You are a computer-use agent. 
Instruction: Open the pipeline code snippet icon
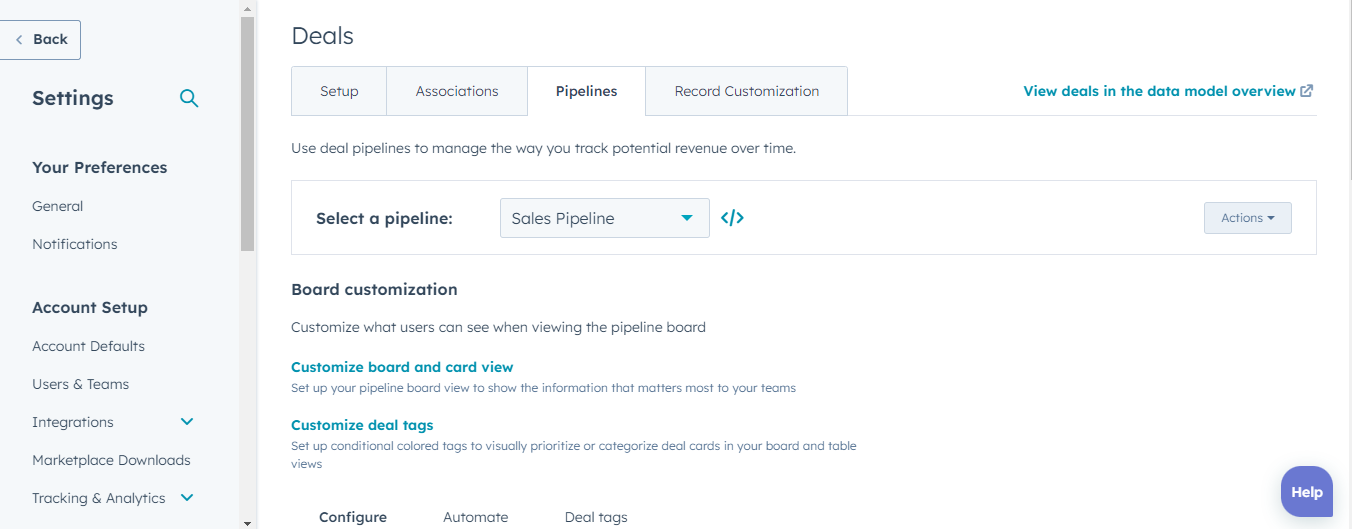pos(733,218)
